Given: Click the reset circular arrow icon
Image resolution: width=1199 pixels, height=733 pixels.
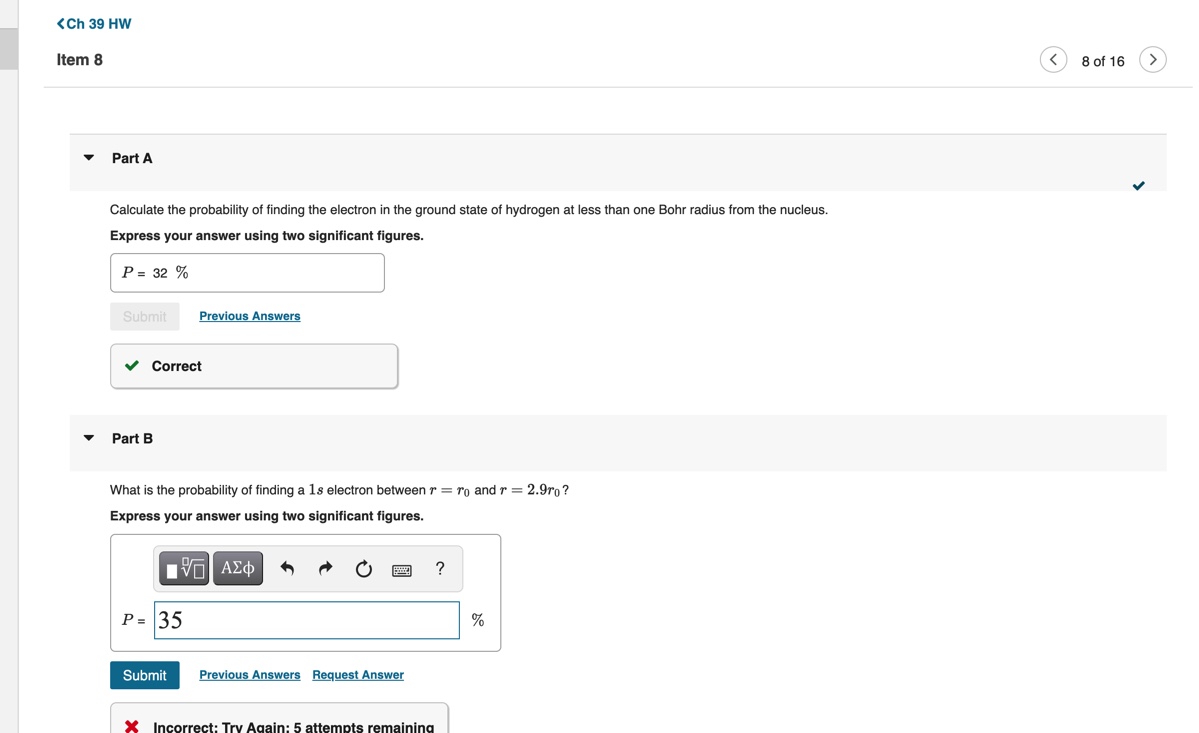Looking at the screenshot, I should [364, 569].
